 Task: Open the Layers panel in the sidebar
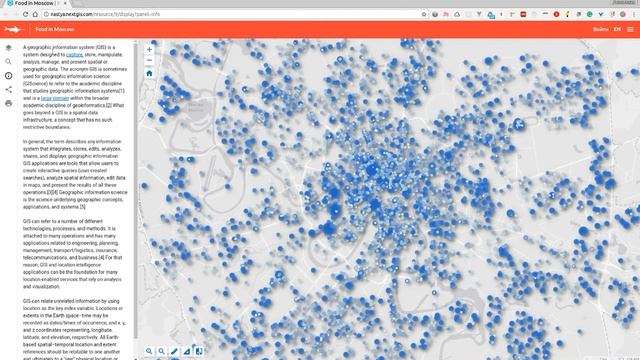click(9, 48)
